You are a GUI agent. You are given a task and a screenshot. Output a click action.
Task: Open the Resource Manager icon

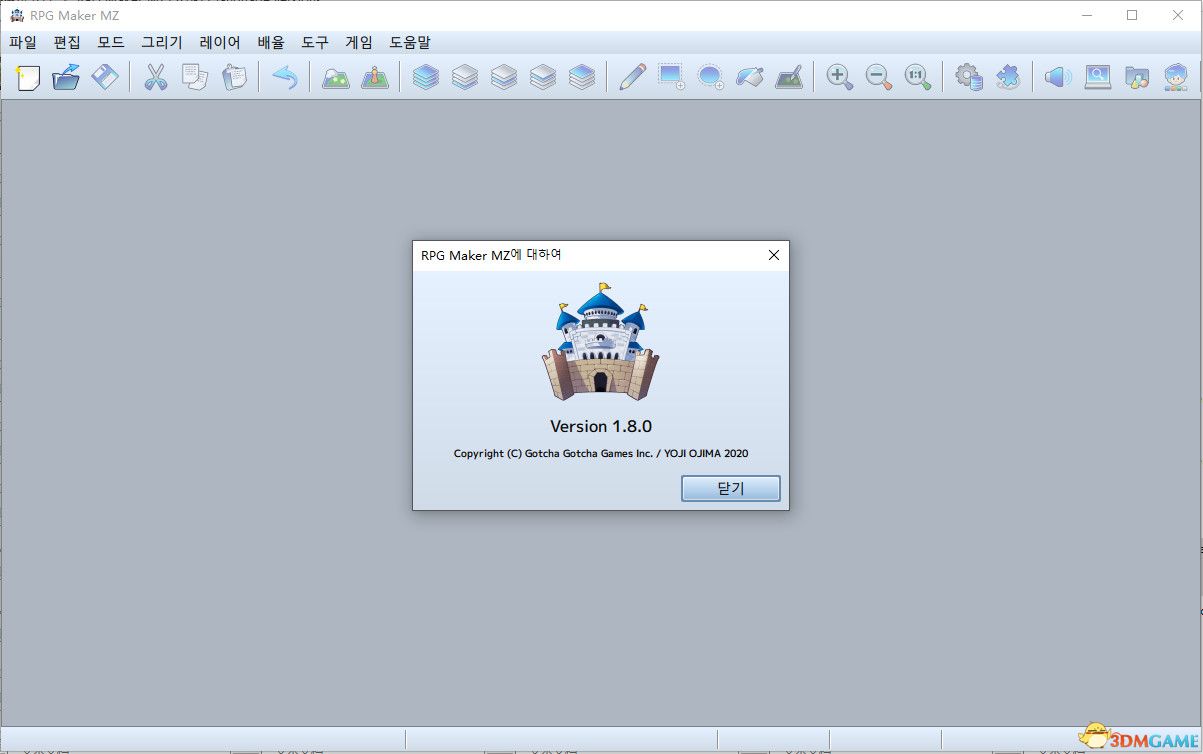tap(1136, 77)
